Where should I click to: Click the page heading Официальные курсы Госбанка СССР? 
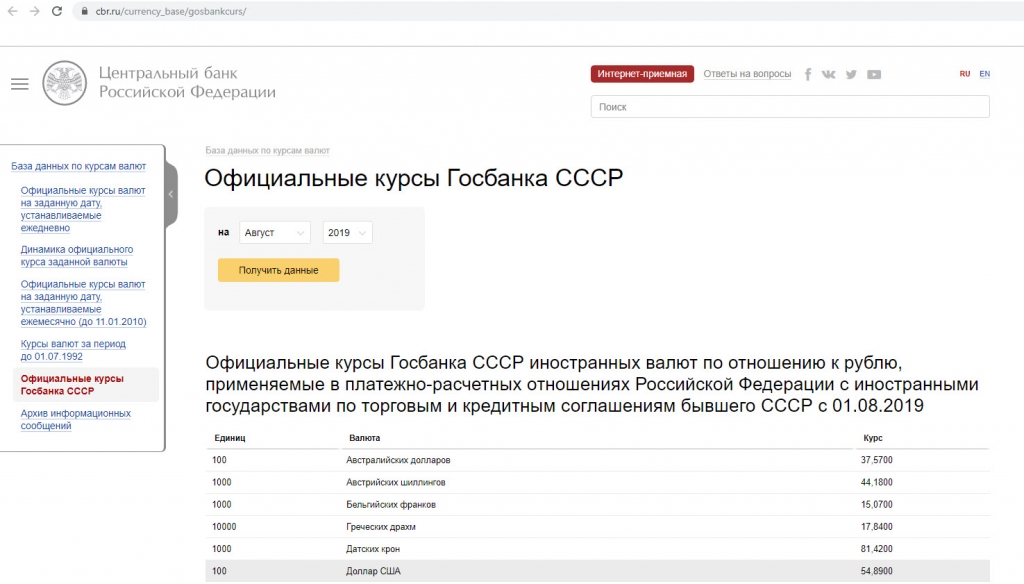click(413, 178)
